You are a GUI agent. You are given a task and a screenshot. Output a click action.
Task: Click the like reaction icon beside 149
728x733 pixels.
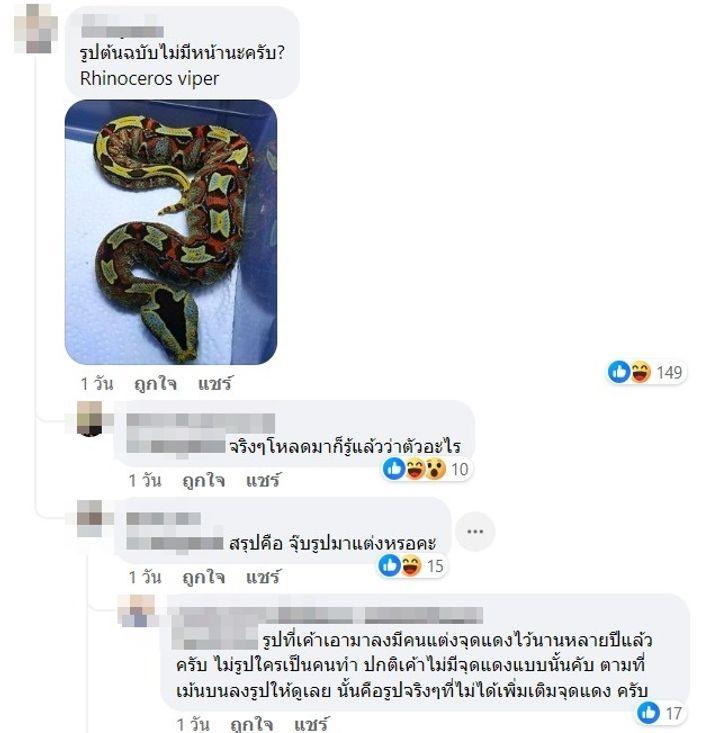coord(619,372)
